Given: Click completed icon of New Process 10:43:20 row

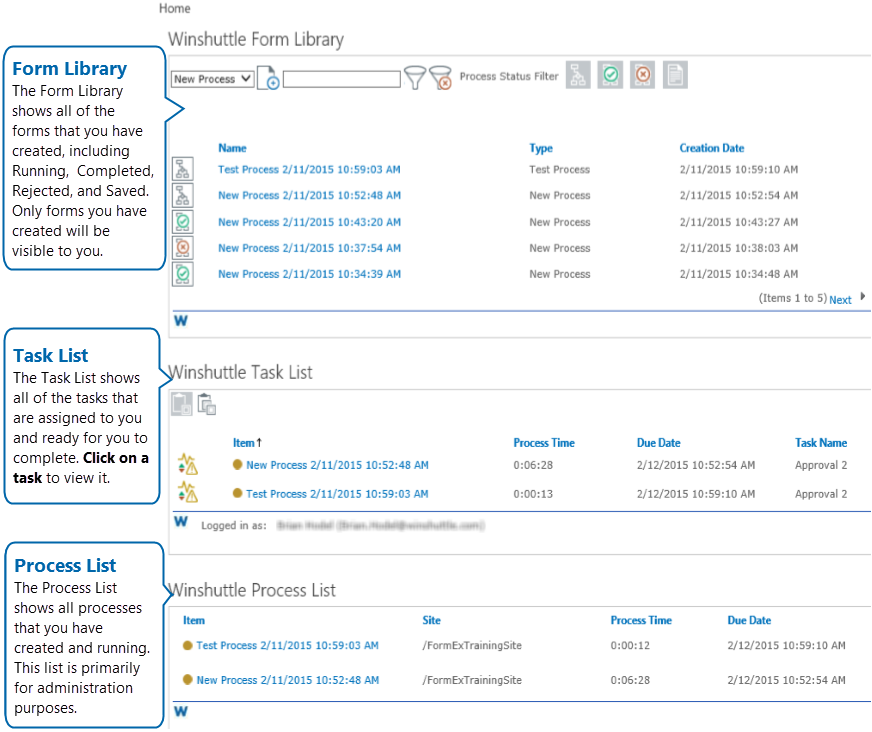Looking at the screenshot, I should coord(182,222).
